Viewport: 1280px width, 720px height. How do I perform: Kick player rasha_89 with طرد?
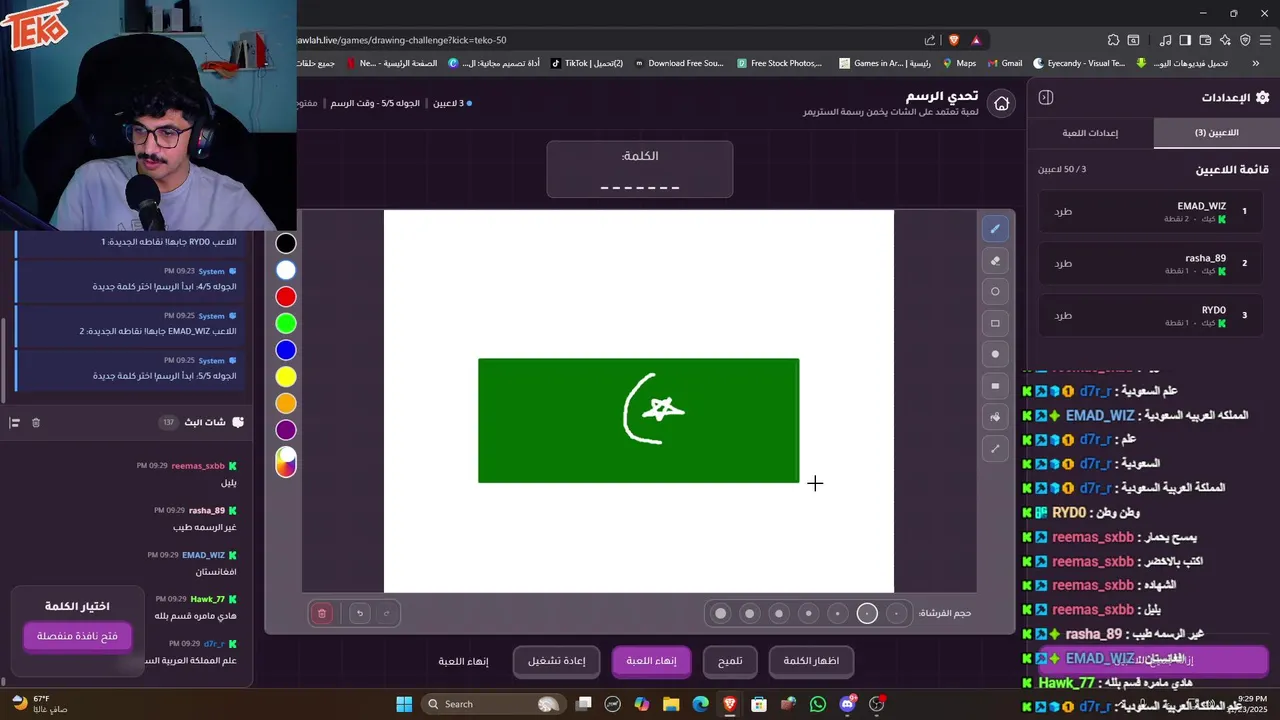pos(1062,263)
